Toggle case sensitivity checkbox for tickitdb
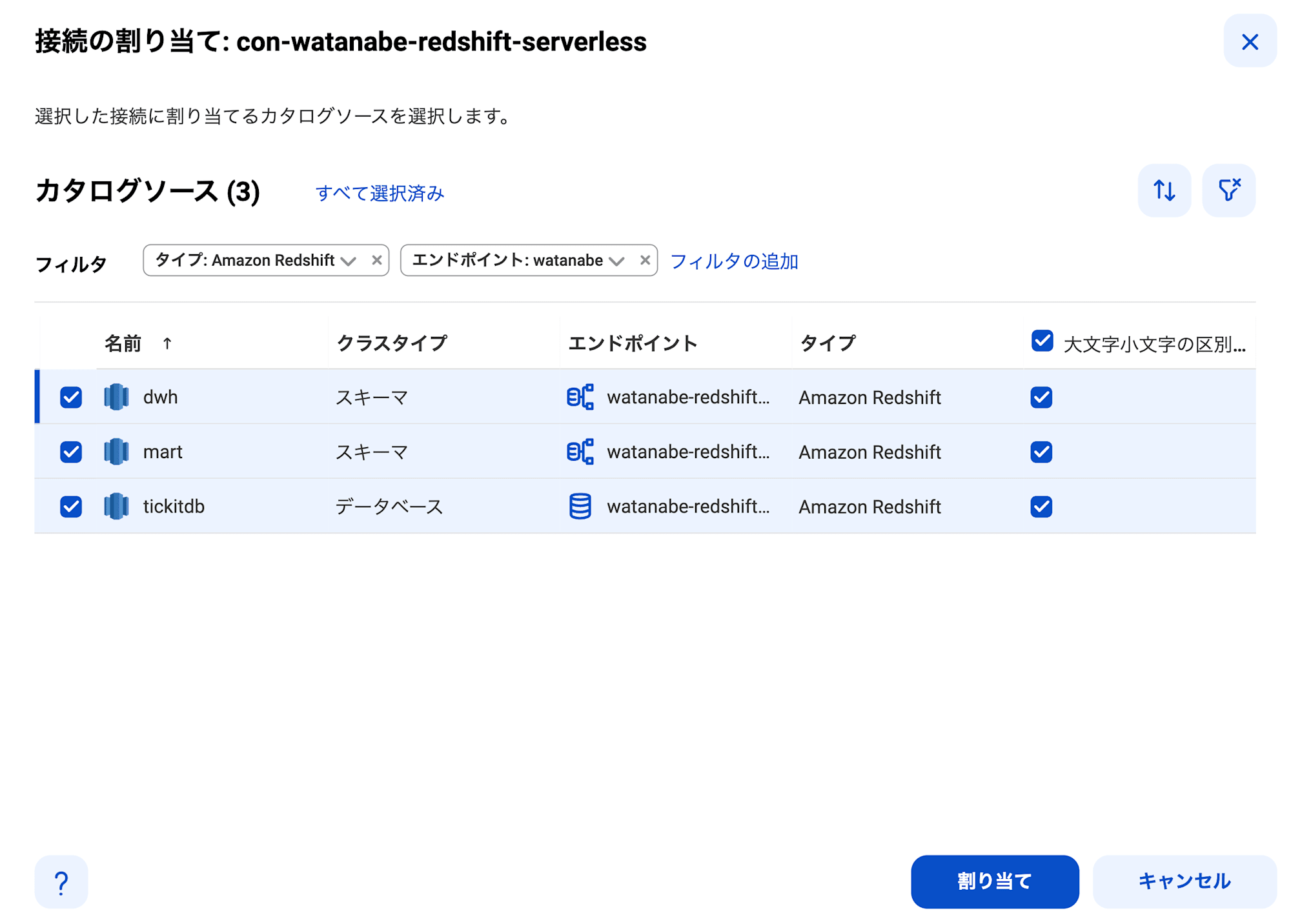1291x924 pixels. 1041,507
